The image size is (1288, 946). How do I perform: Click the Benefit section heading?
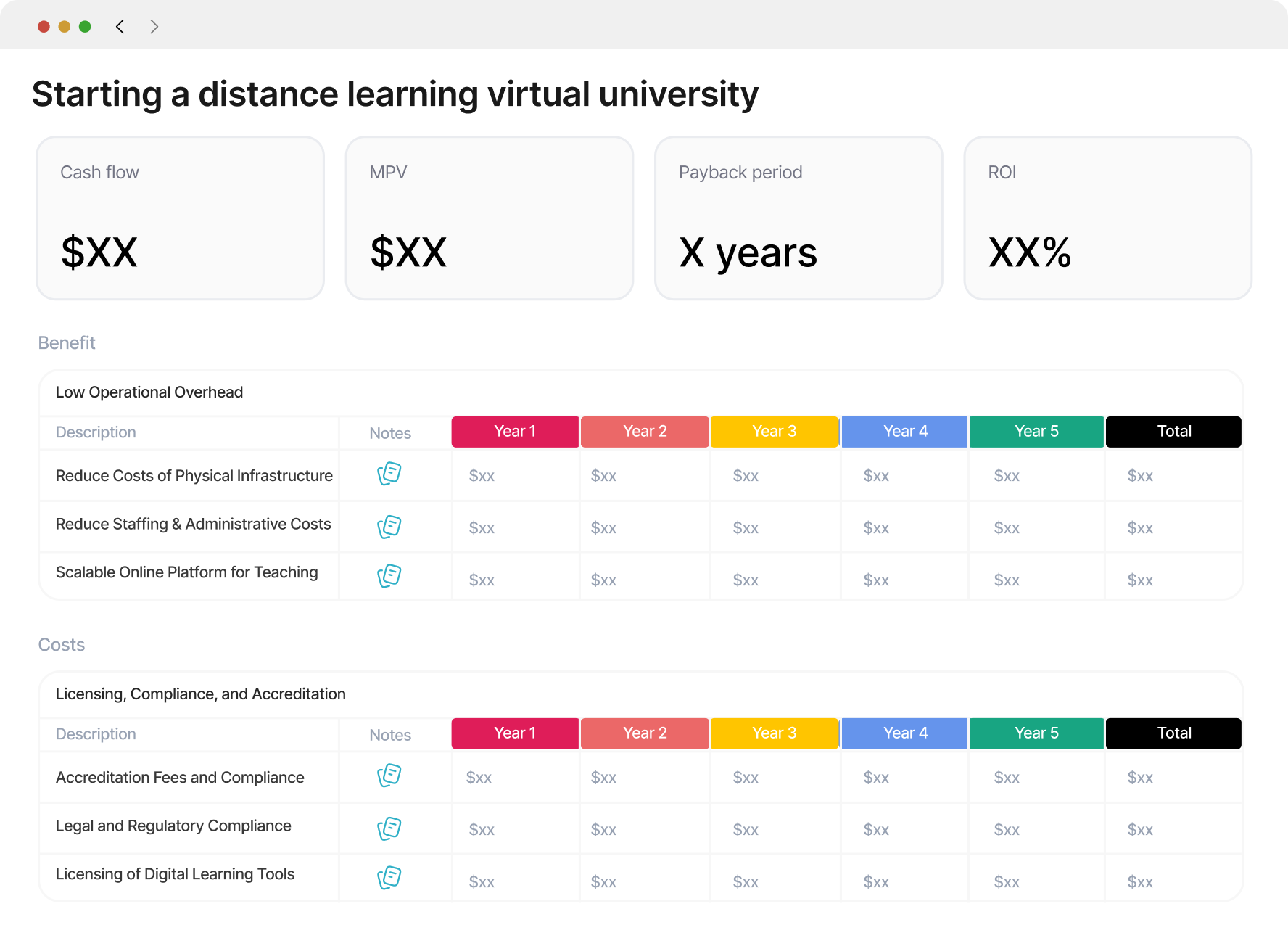click(x=67, y=342)
